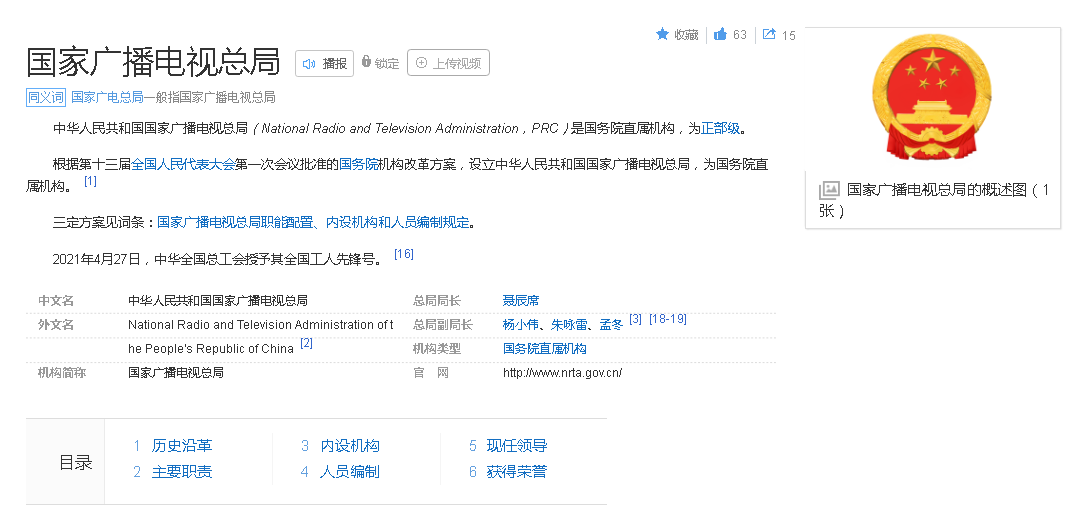Click reference [2] footnote
Screen dimensions: 1076x517
[x=307, y=343]
